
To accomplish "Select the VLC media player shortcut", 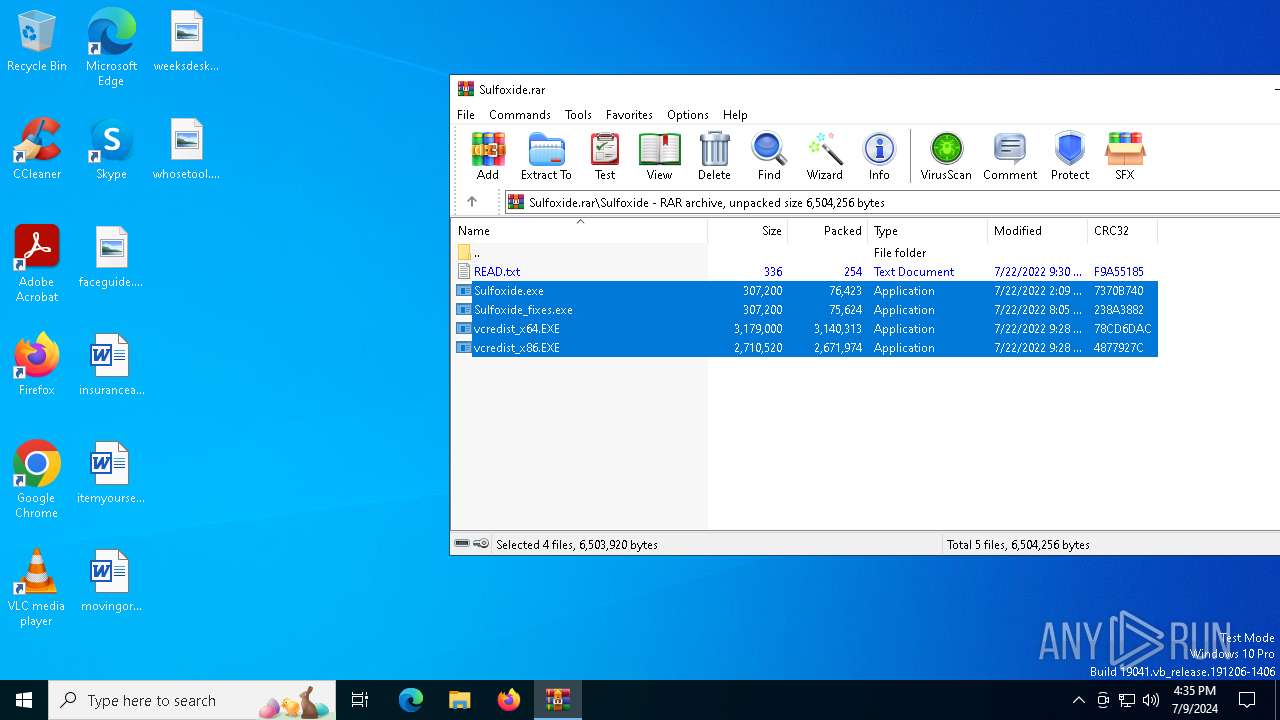I will [36, 588].
